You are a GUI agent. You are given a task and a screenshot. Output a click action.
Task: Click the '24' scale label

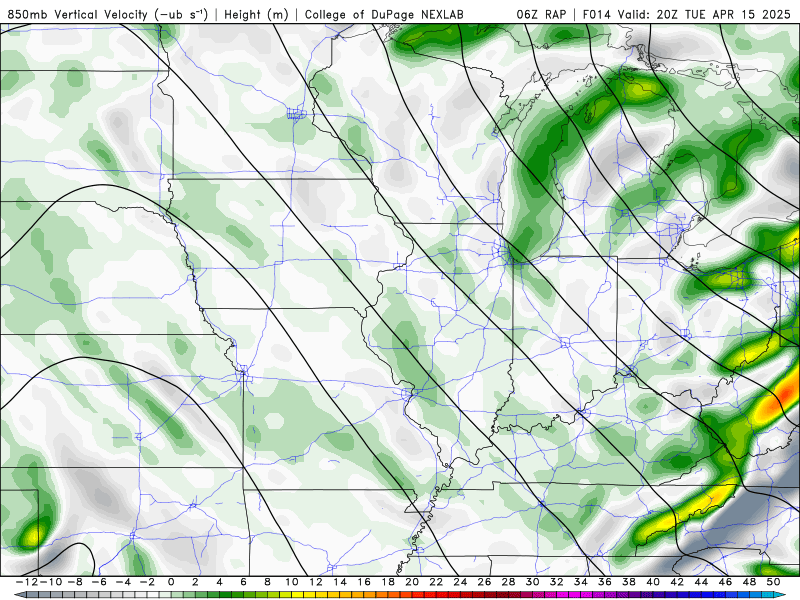pos(460,582)
